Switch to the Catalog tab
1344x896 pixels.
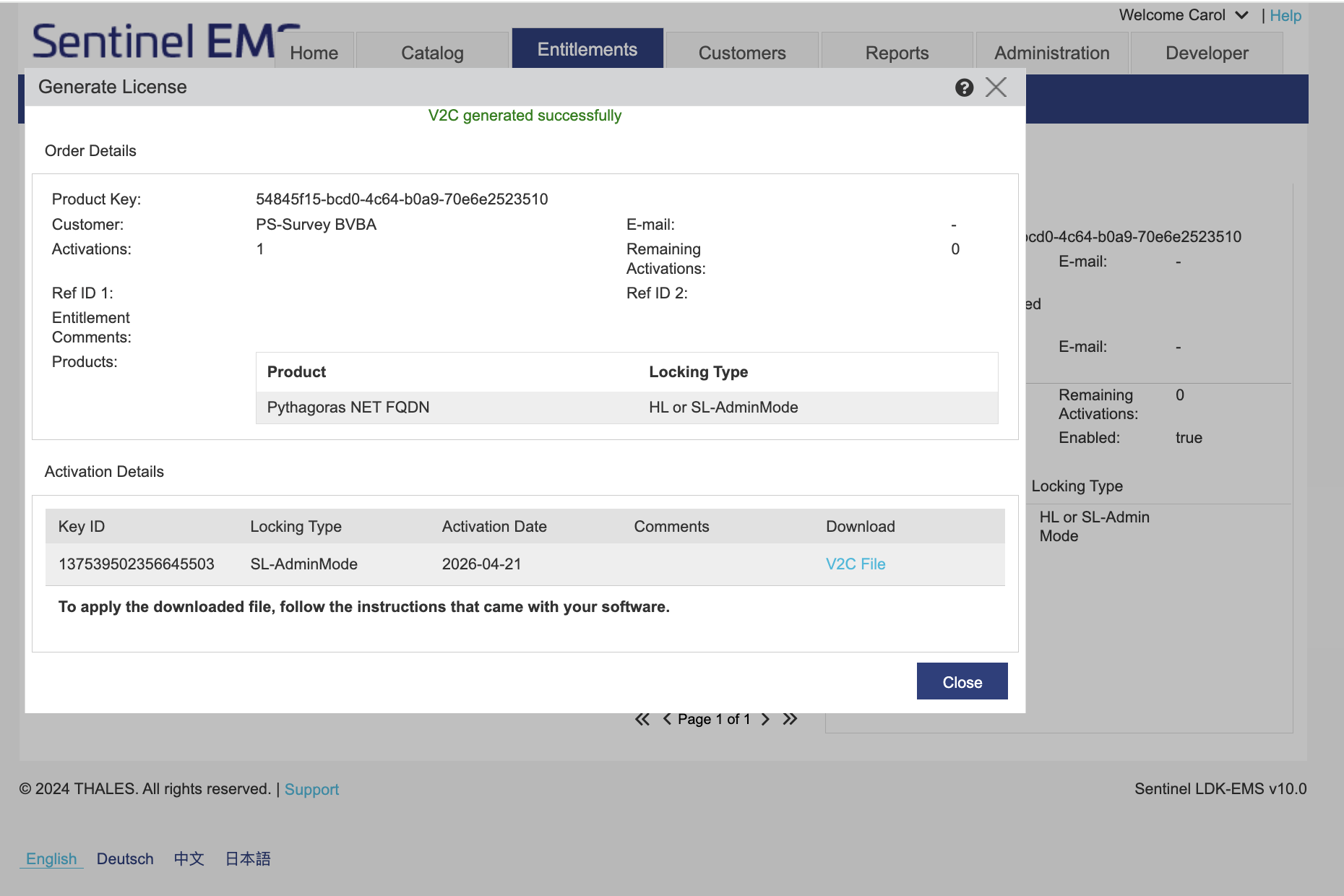click(432, 53)
